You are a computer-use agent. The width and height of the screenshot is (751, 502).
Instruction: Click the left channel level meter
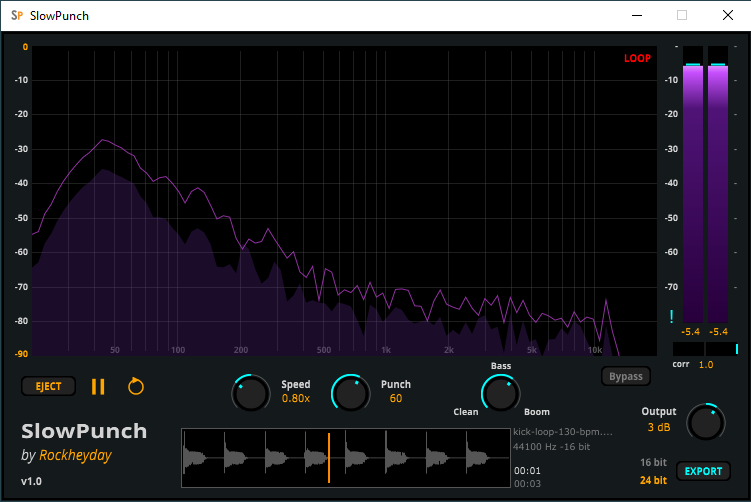coord(693,190)
